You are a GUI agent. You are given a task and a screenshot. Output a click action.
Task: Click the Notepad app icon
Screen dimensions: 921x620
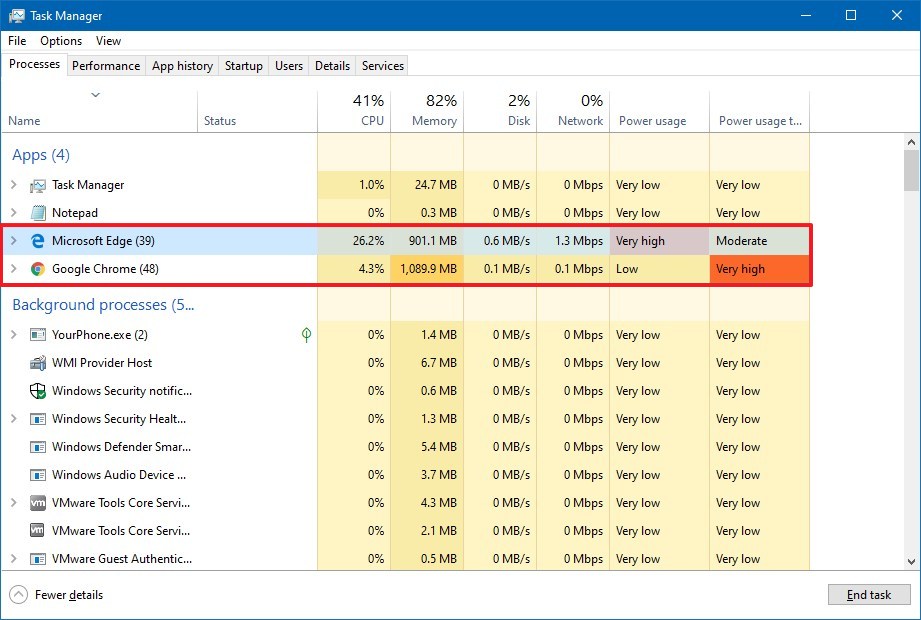[x=38, y=213]
